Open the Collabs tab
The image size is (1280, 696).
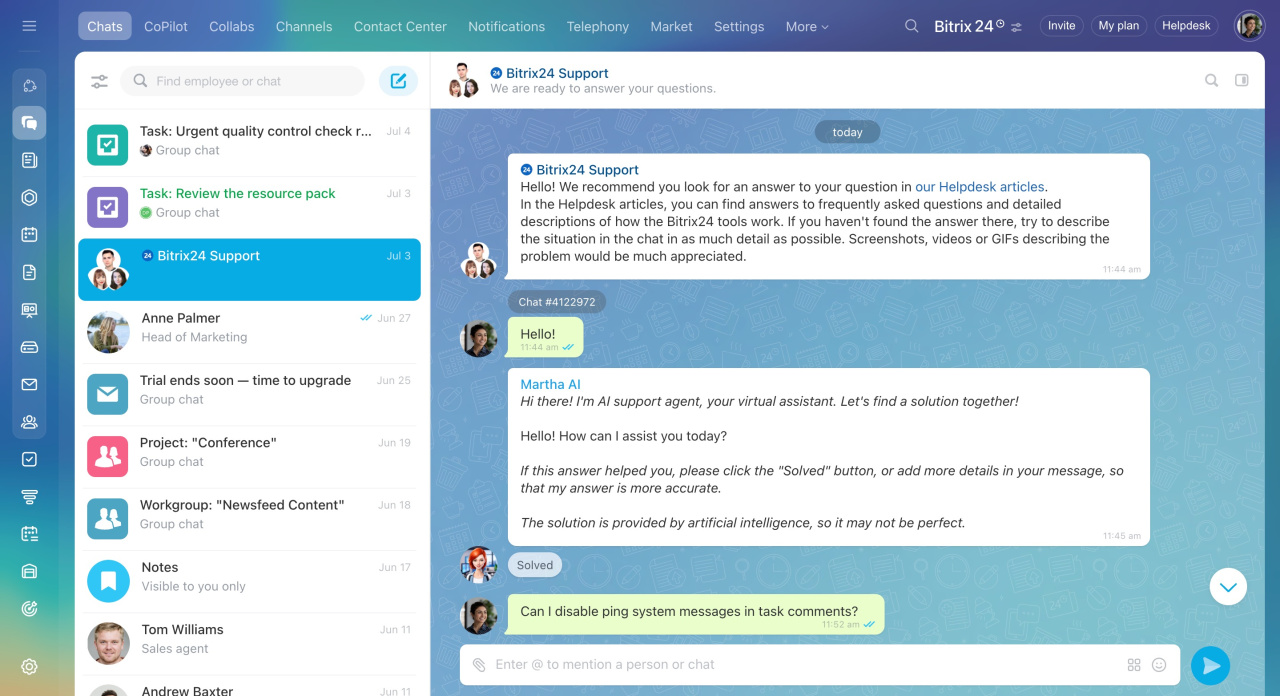click(232, 27)
